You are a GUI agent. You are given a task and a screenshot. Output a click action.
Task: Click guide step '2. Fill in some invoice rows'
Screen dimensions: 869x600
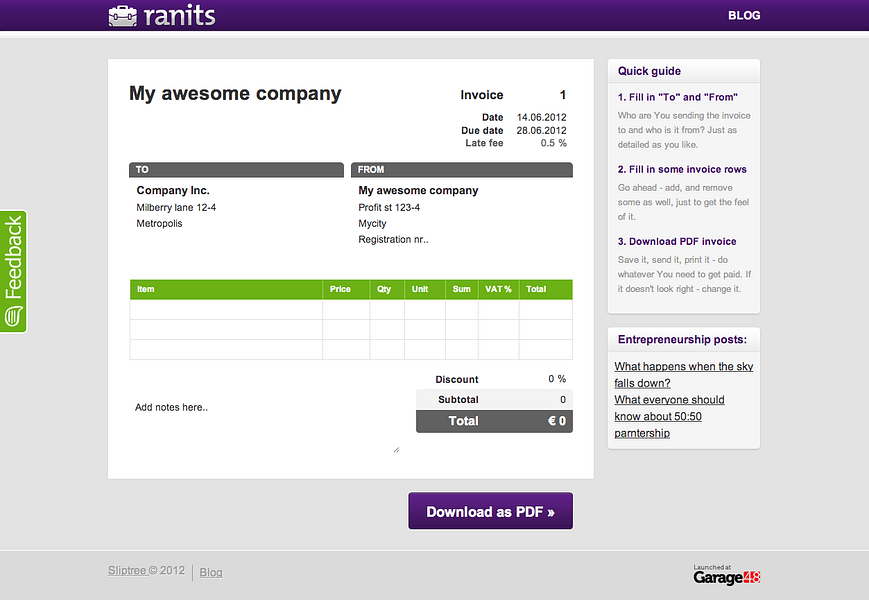tap(682, 170)
